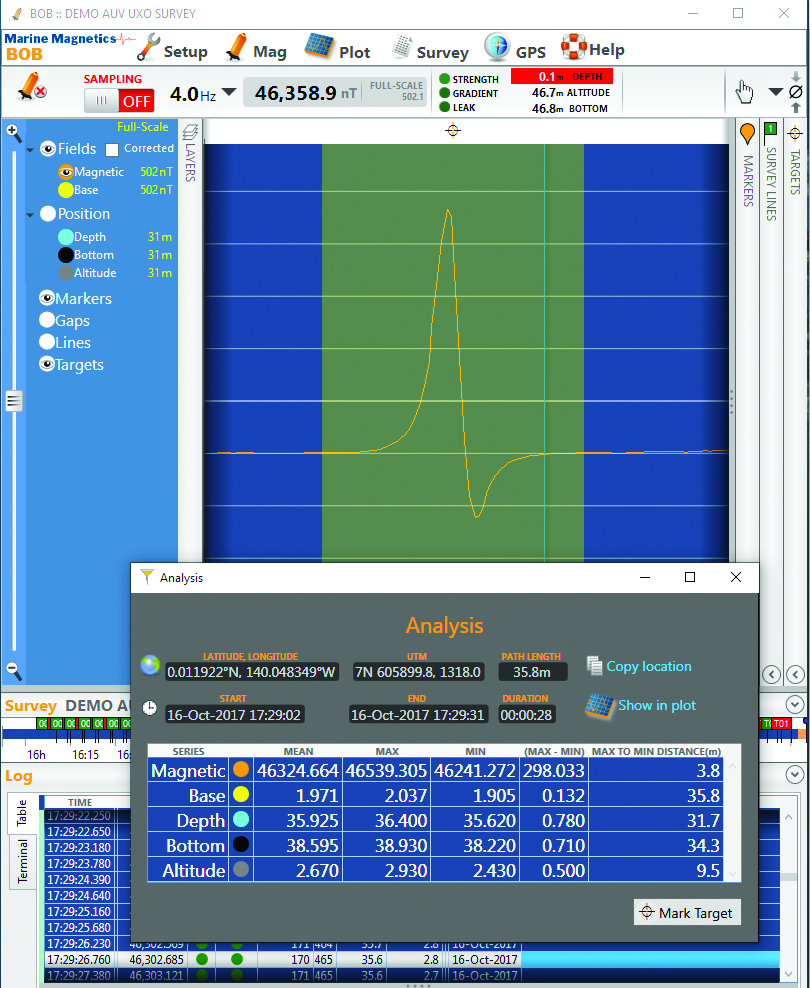This screenshot has width=810, height=988.
Task: Toggle Fields visibility eye
Action: tap(48, 149)
